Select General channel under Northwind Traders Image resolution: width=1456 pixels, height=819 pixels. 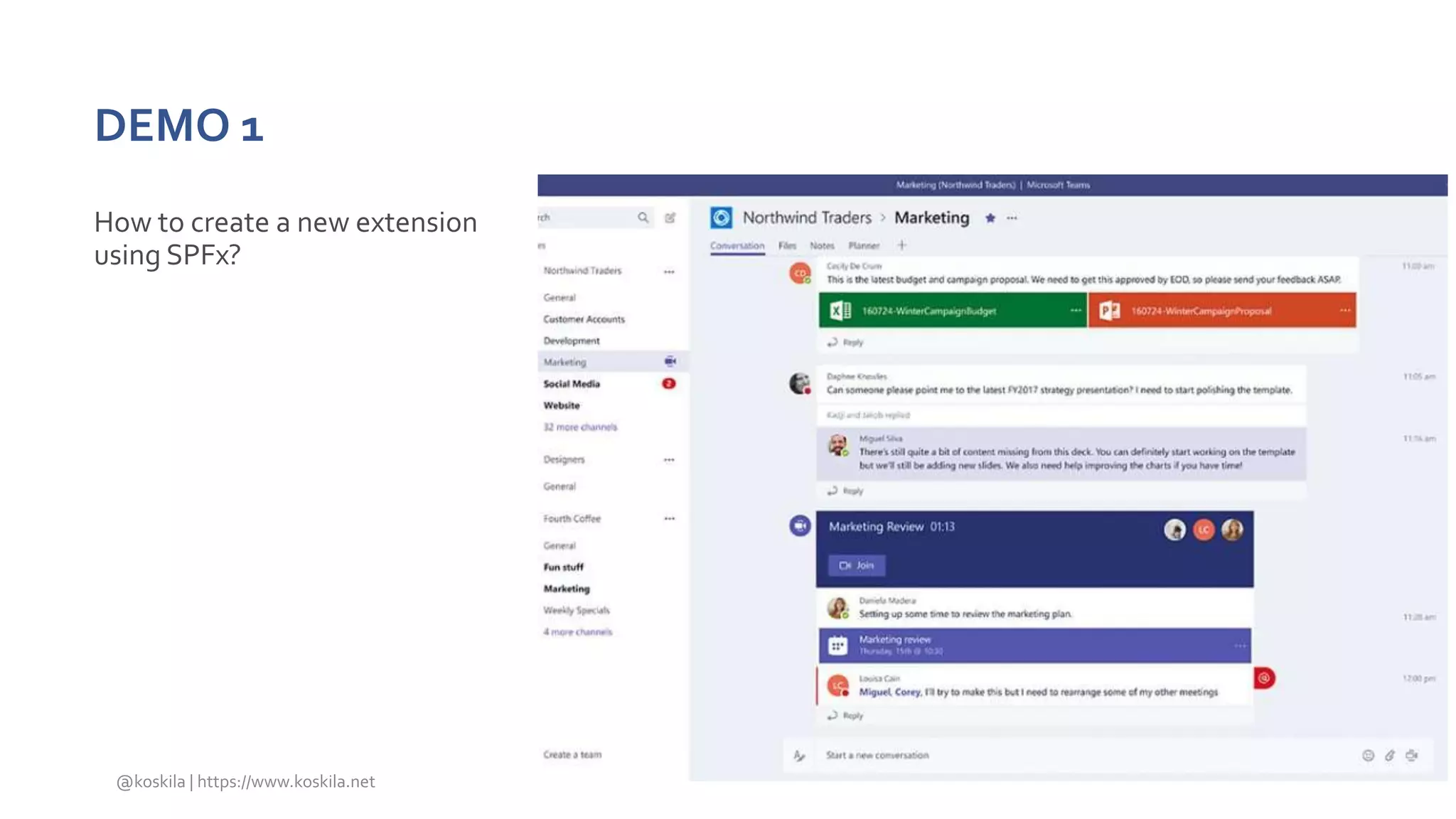click(x=560, y=298)
